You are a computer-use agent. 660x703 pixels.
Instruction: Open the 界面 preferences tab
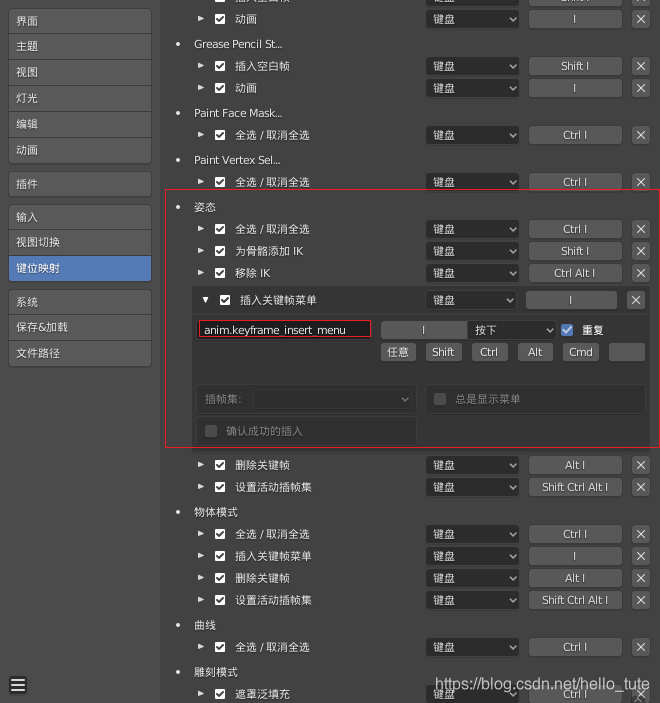pyautogui.click(x=80, y=21)
